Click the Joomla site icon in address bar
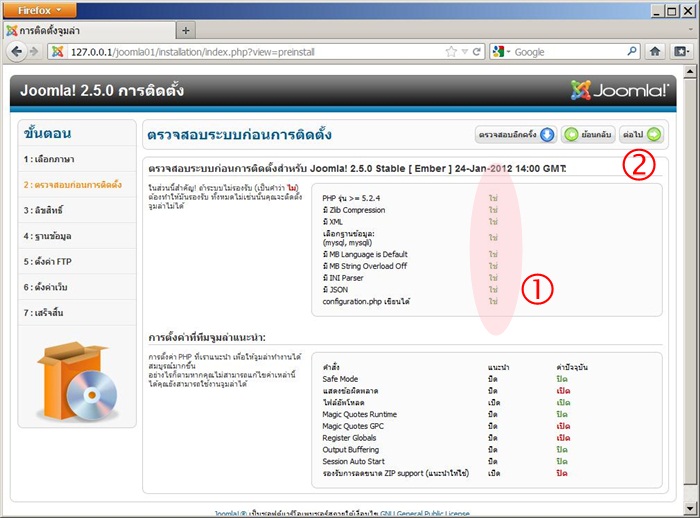Viewport: 700px width, 518px height. 58,52
